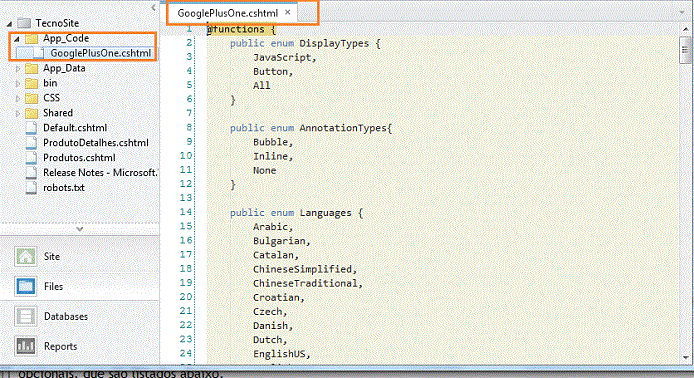Click the vertical scrollbar thumb

click(685, 50)
